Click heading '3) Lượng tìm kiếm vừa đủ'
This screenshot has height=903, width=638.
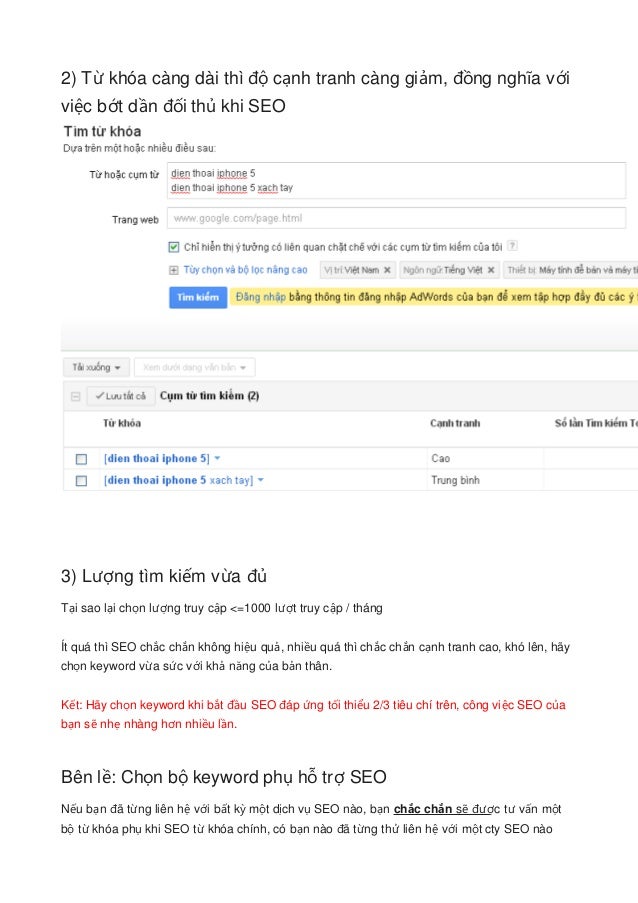(x=164, y=576)
